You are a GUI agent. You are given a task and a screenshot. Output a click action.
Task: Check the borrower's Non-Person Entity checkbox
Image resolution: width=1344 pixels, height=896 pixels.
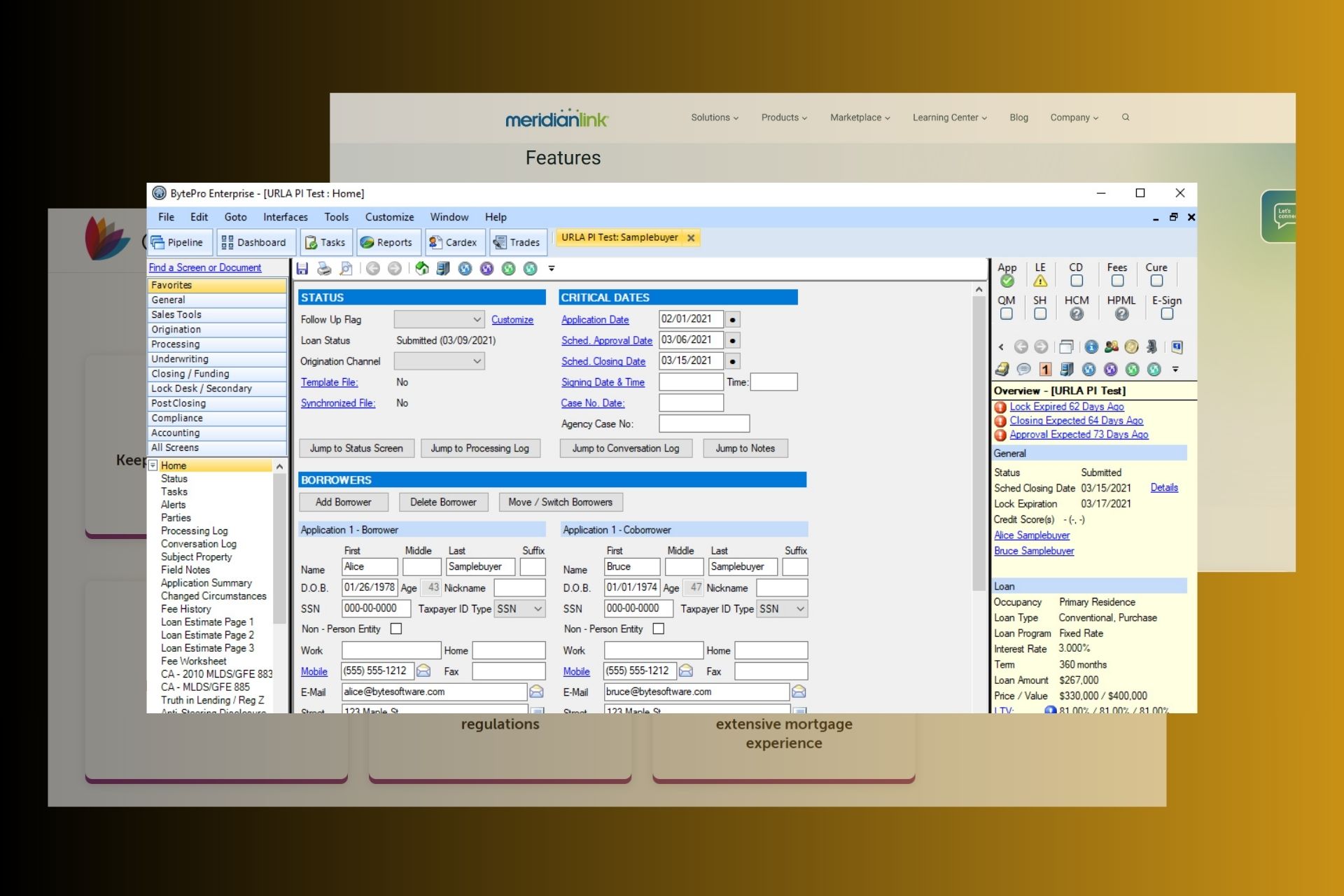tap(396, 629)
